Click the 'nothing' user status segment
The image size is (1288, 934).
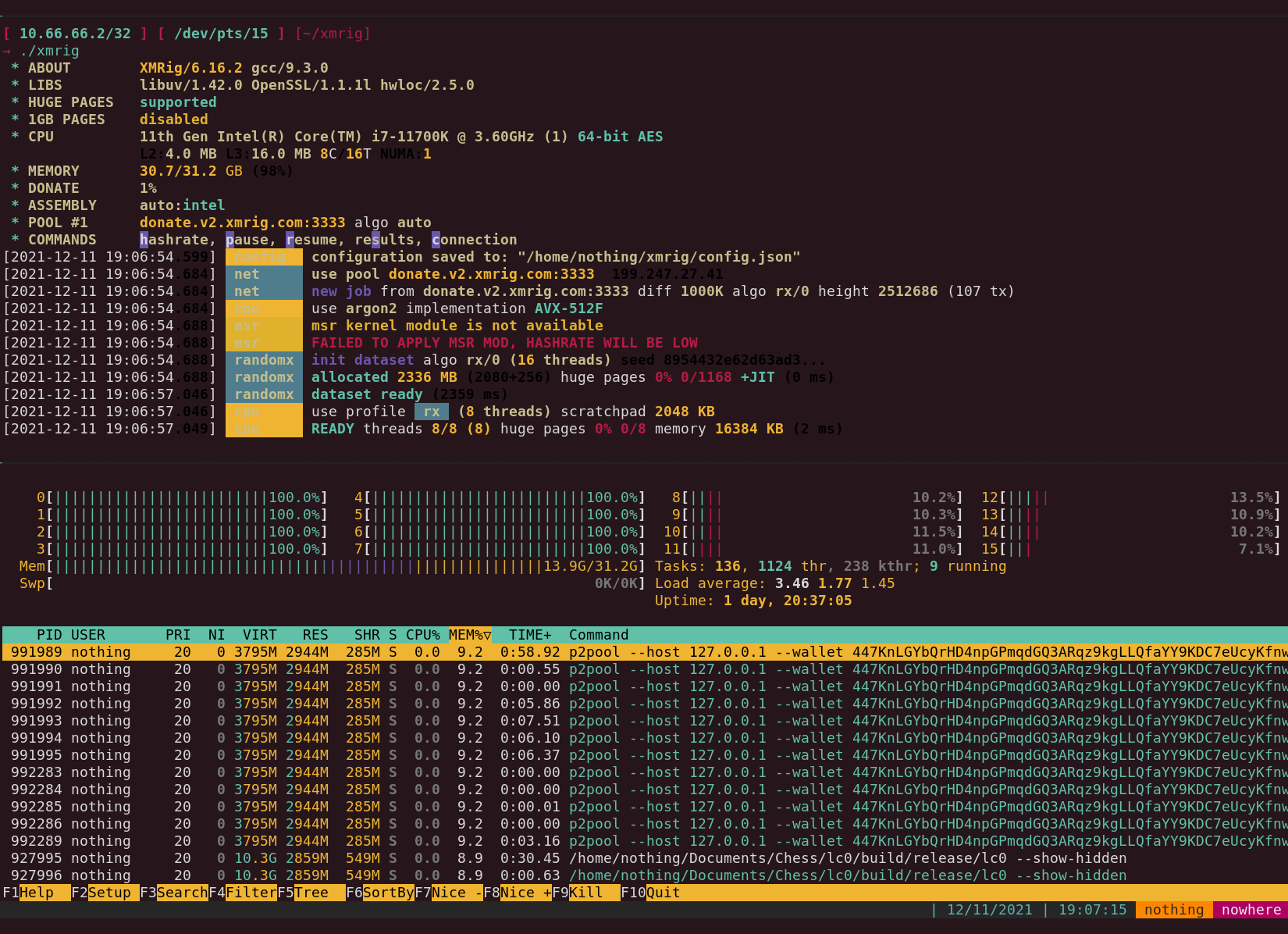tap(1174, 910)
